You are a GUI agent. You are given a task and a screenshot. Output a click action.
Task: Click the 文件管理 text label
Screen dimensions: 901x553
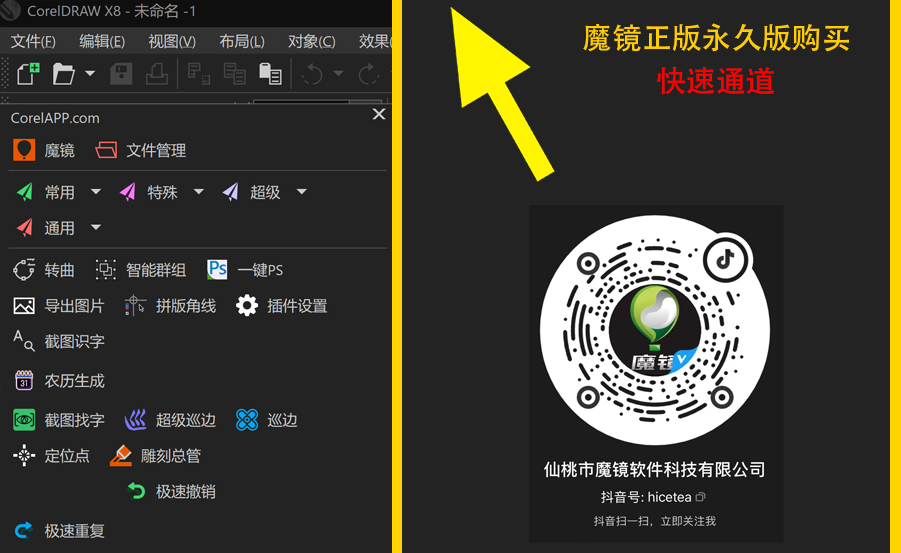(156, 151)
